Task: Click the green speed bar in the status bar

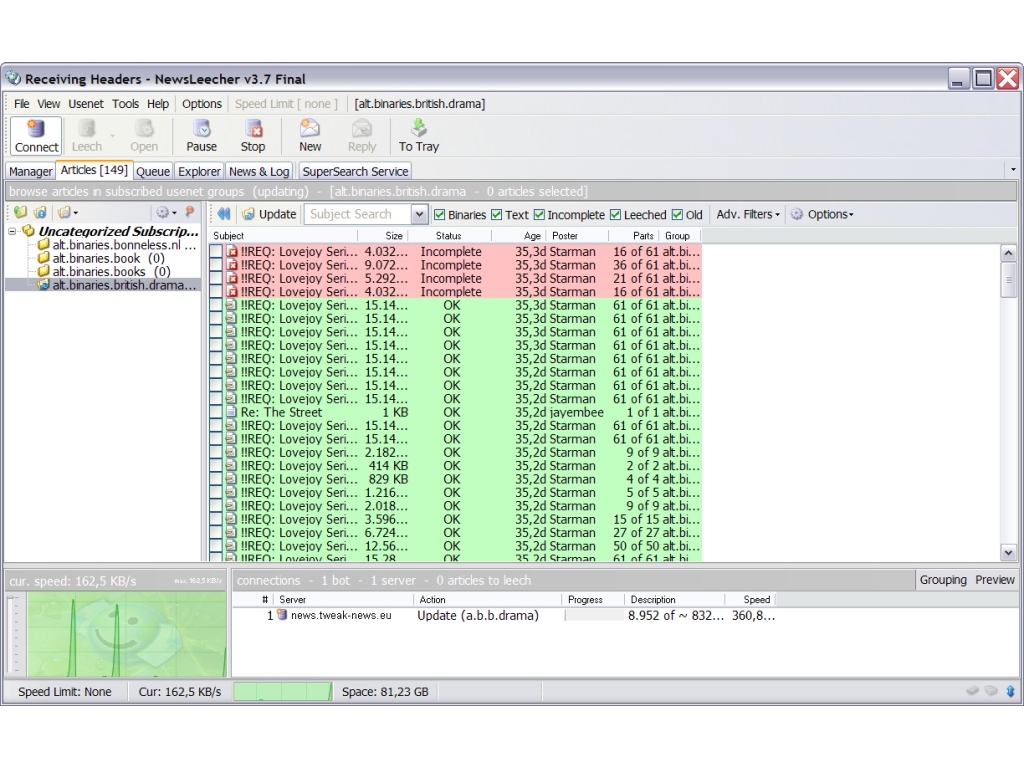Action: (x=282, y=691)
